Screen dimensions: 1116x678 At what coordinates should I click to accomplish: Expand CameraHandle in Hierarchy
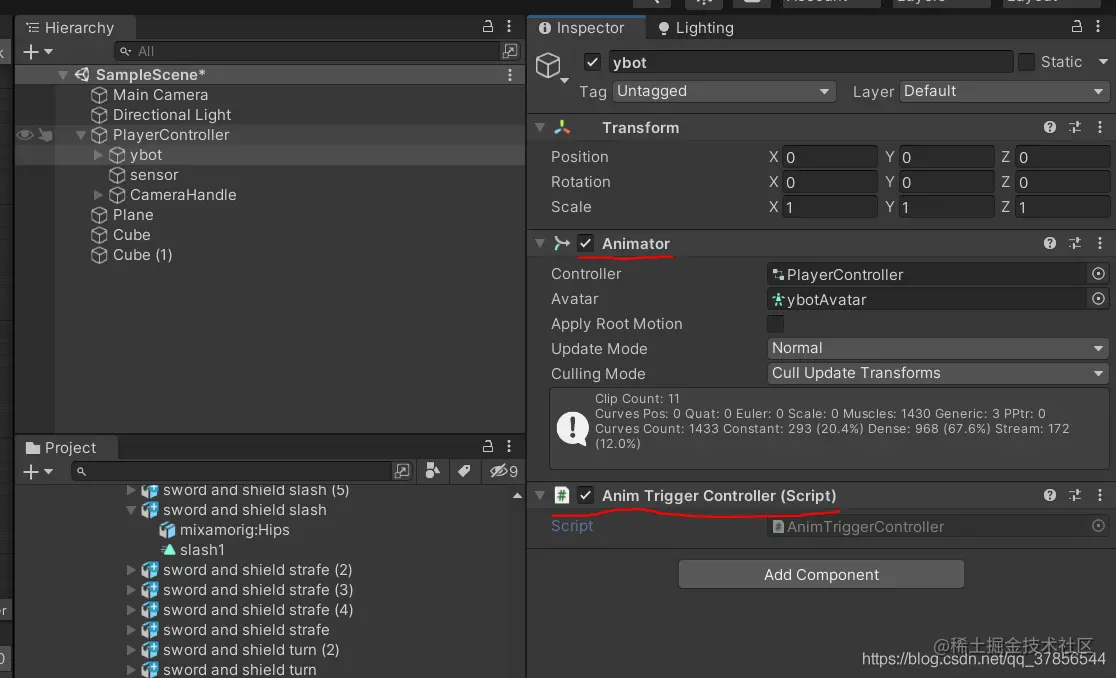pos(98,194)
